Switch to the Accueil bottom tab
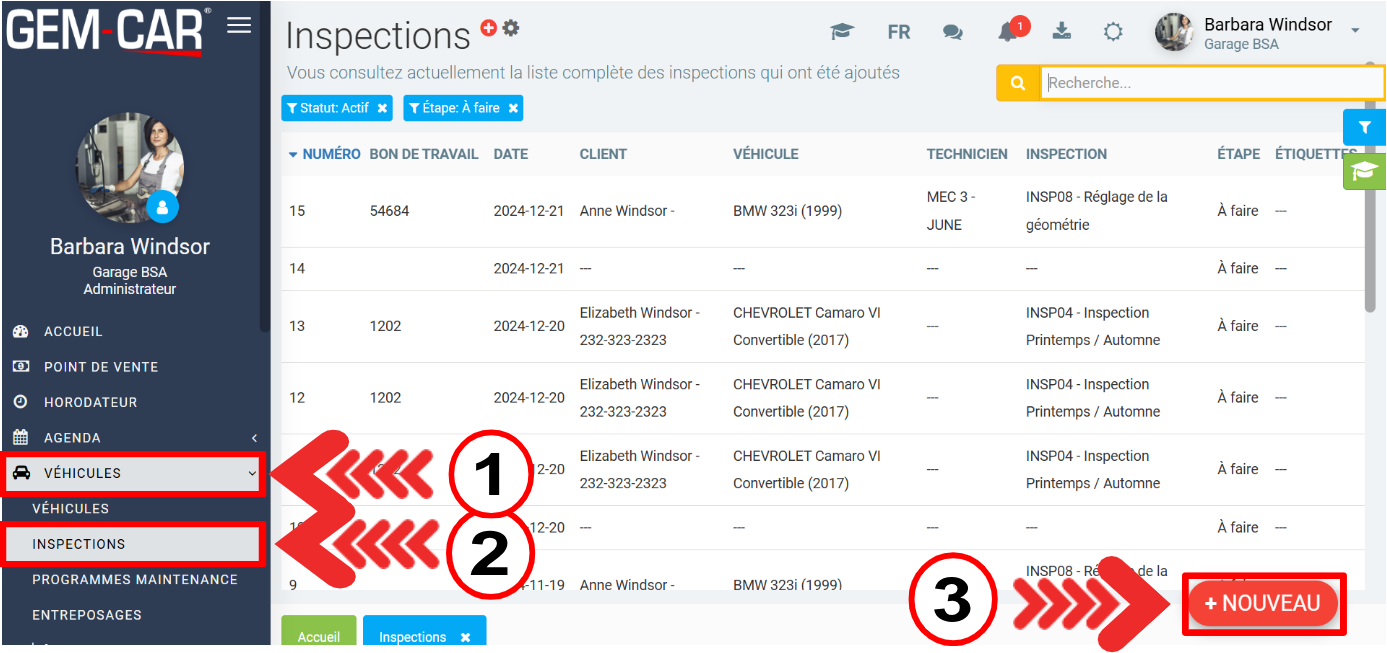This screenshot has width=1387, height=653. [x=319, y=637]
